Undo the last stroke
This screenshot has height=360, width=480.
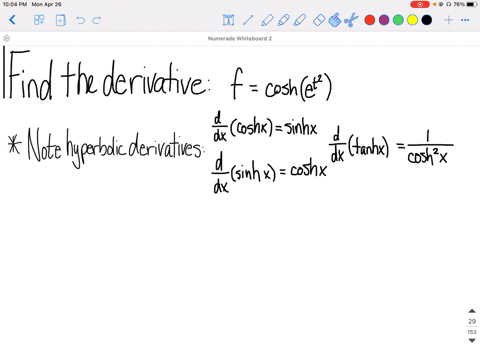(80, 20)
